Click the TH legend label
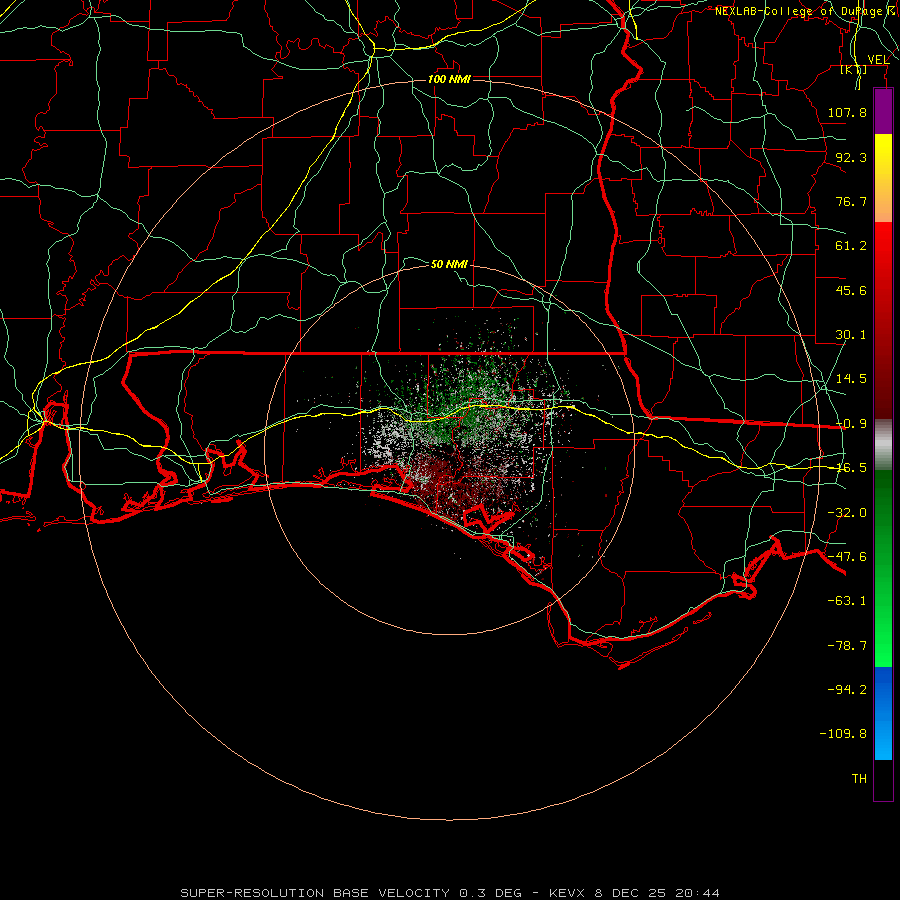Image resolution: width=900 pixels, height=900 pixels. point(859,779)
